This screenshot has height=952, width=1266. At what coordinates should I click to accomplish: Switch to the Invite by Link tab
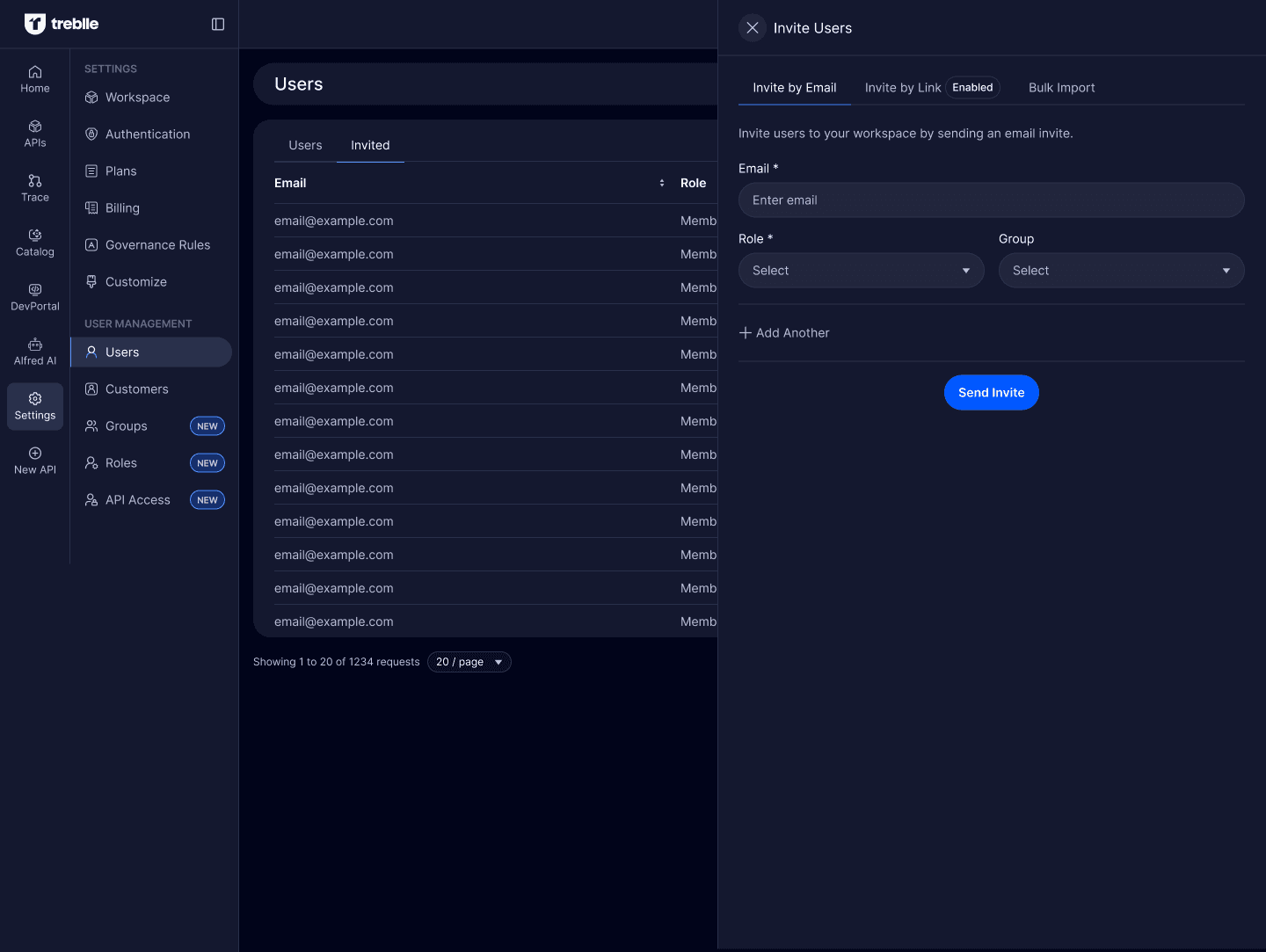[903, 88]
